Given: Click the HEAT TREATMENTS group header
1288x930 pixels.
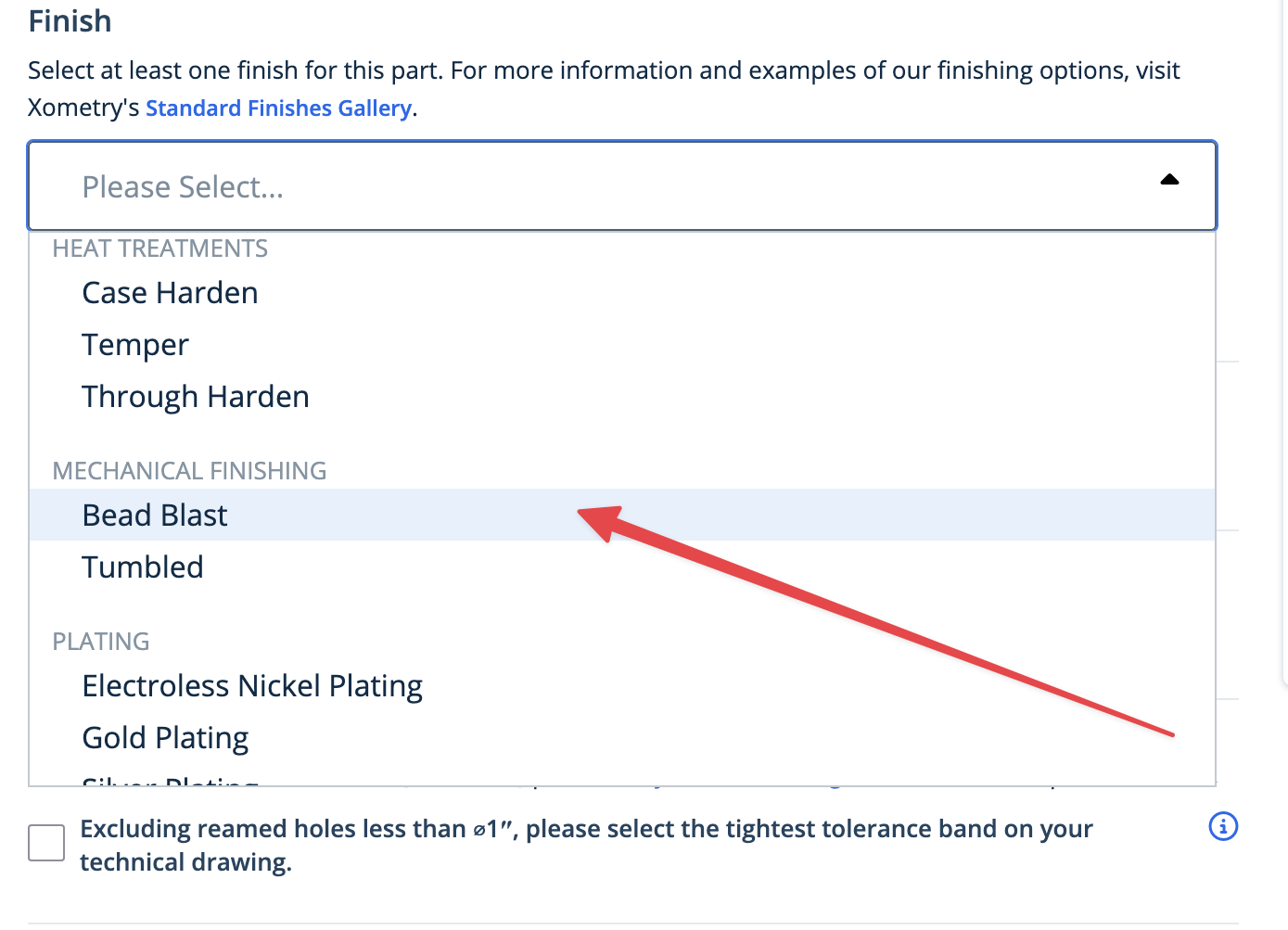Looking at the screenshot, I should (x=159, y=248).
